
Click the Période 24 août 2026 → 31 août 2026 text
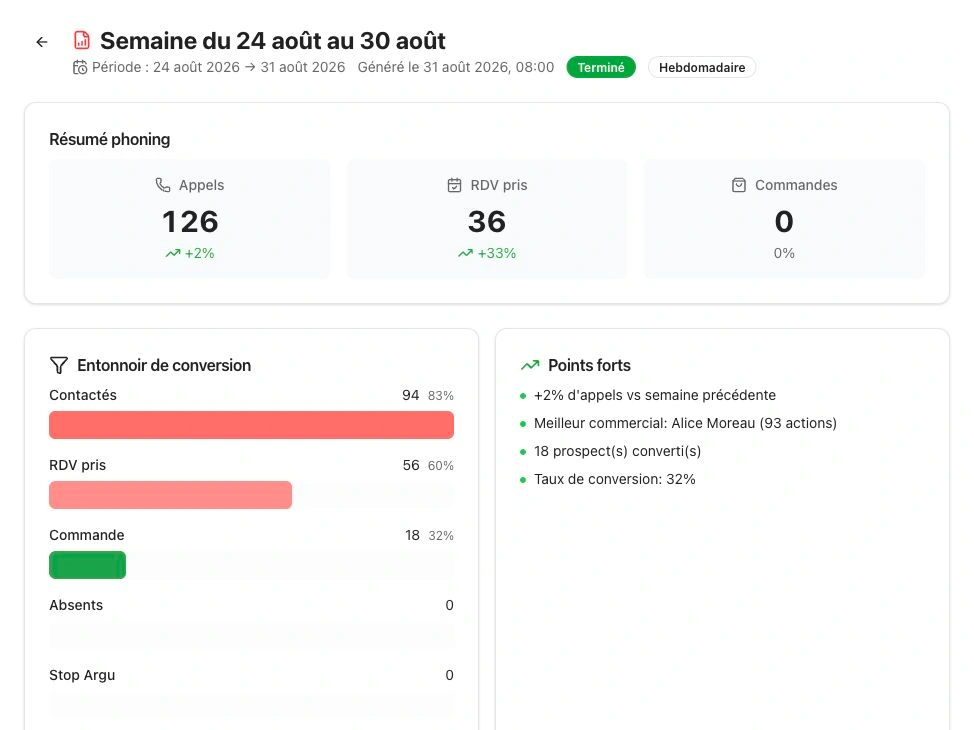click(x=218, y=67)
